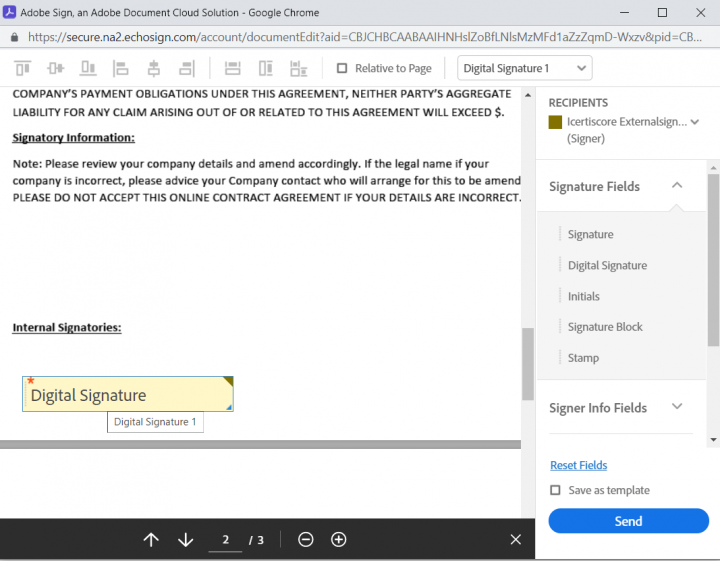Click the Align Bottom toolbar icon
Image resolution: width=720 pixels, height=561 pixels.
(88, 68)
